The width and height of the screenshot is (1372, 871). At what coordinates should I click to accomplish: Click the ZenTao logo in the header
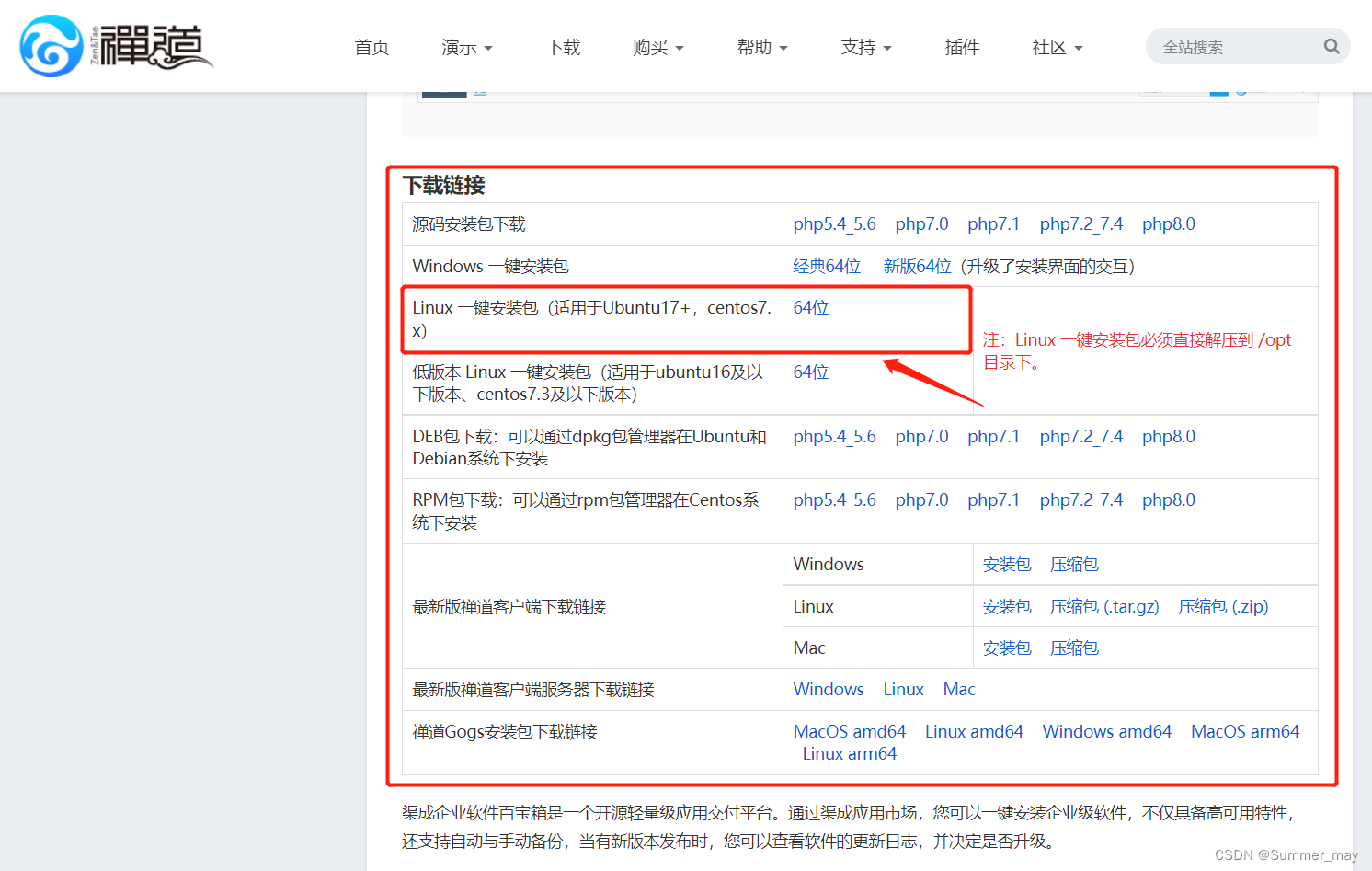pyautogui.click(x=116, y=46)
